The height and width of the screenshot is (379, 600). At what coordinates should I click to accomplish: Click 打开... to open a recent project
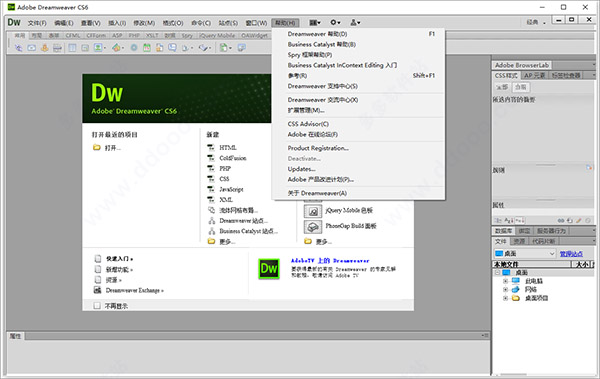click(112, 148)
